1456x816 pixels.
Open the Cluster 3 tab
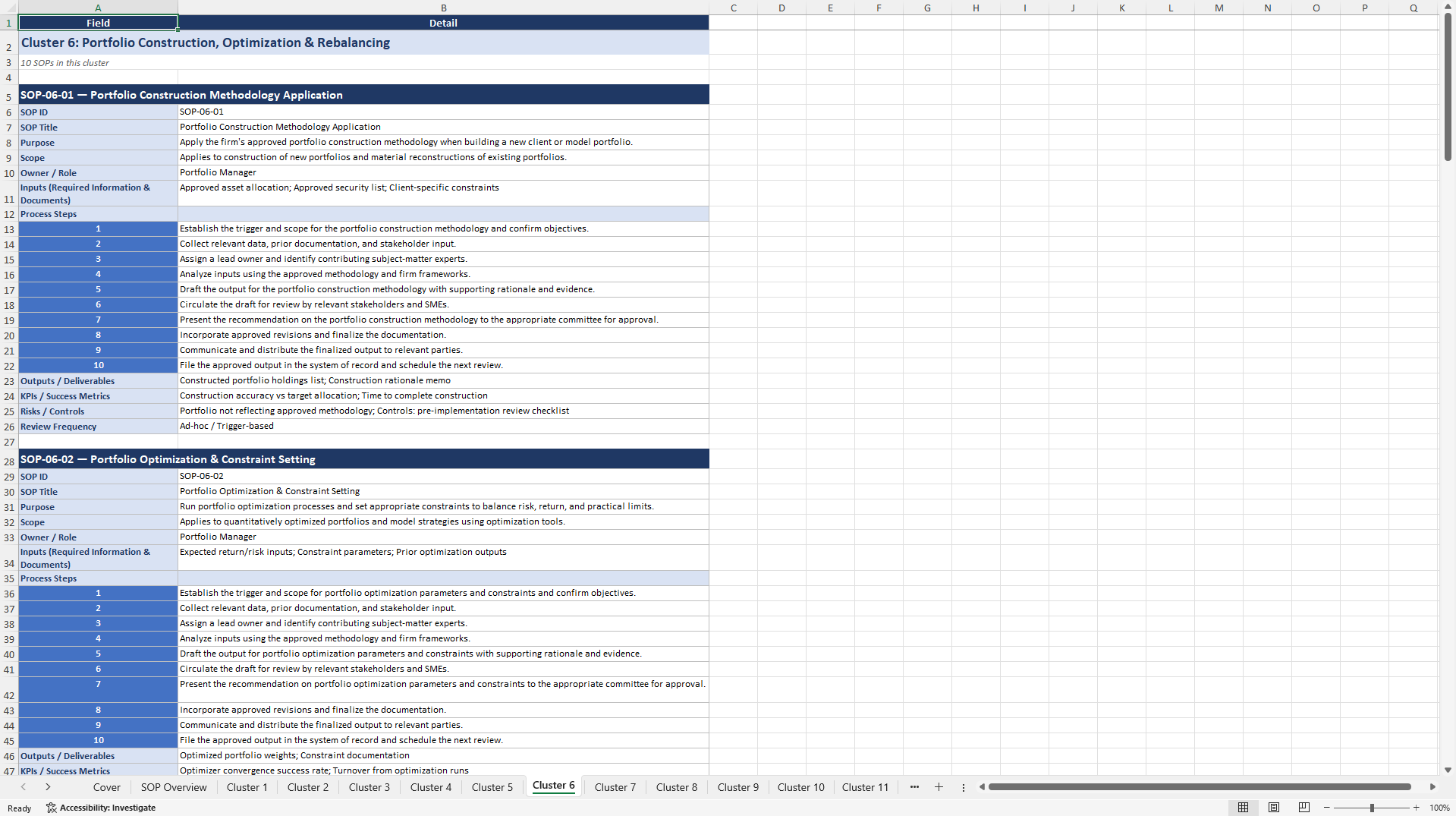370,787
